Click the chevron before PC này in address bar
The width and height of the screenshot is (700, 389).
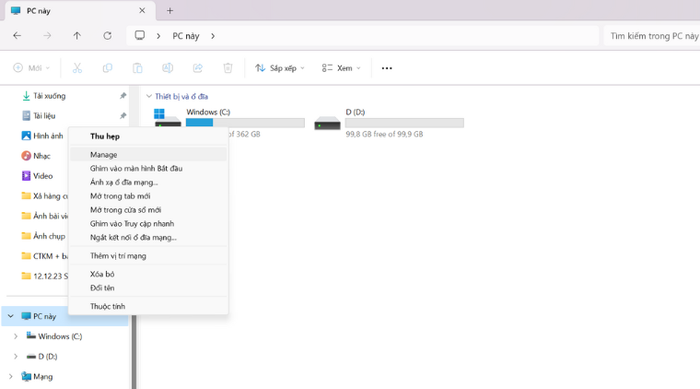pyautogui.click(x=158, y=36)
